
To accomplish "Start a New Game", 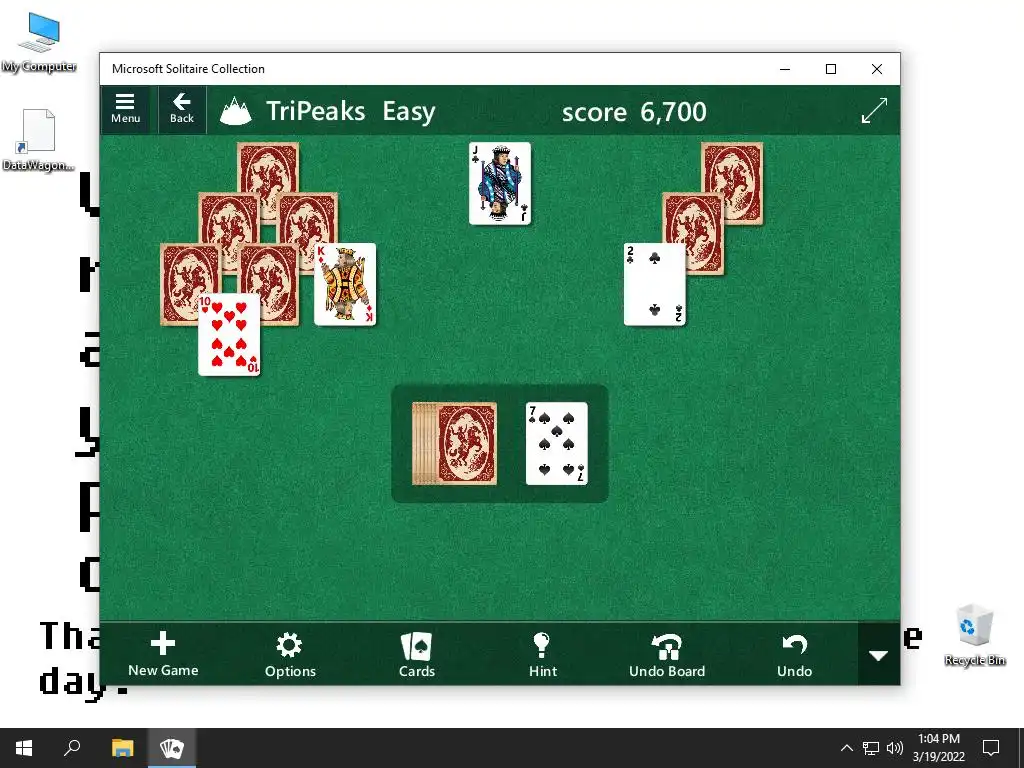I will [x=163, y=654].
